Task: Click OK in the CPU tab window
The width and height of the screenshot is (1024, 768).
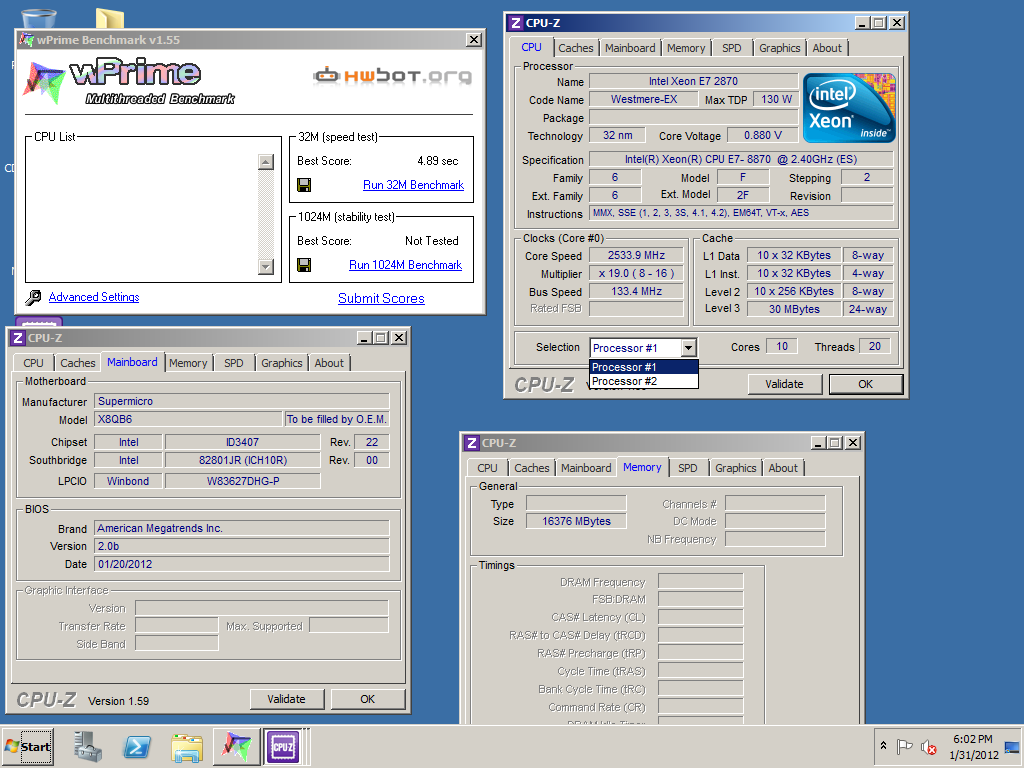Action: (866, 384)
